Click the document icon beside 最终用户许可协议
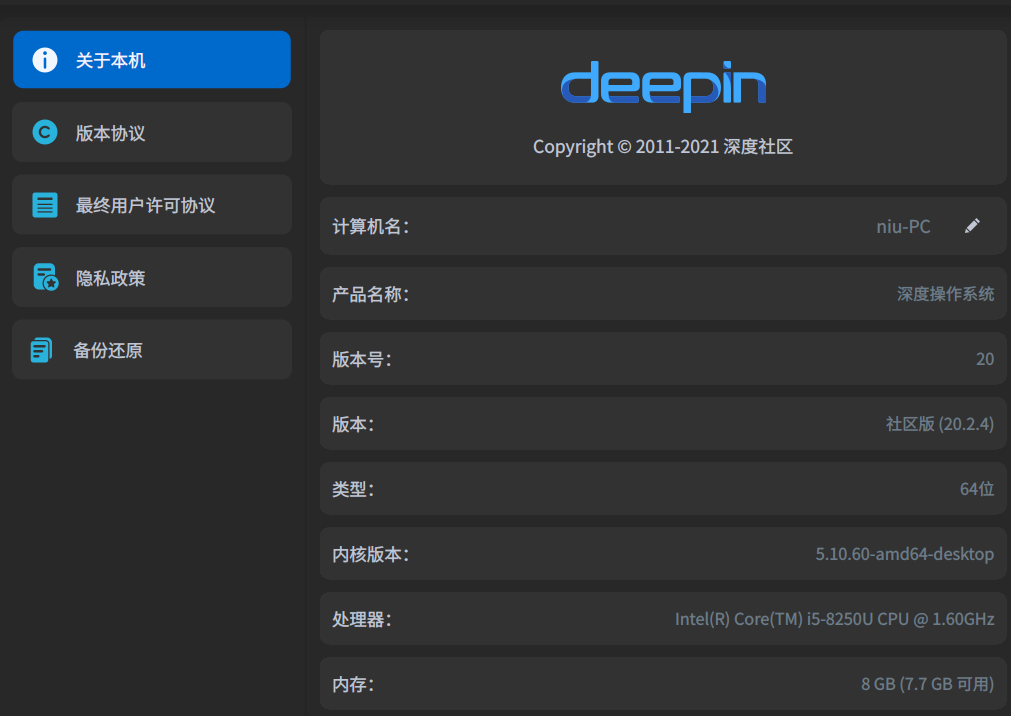This screenshot has height=716, width=1011. (x=44, y=205)
